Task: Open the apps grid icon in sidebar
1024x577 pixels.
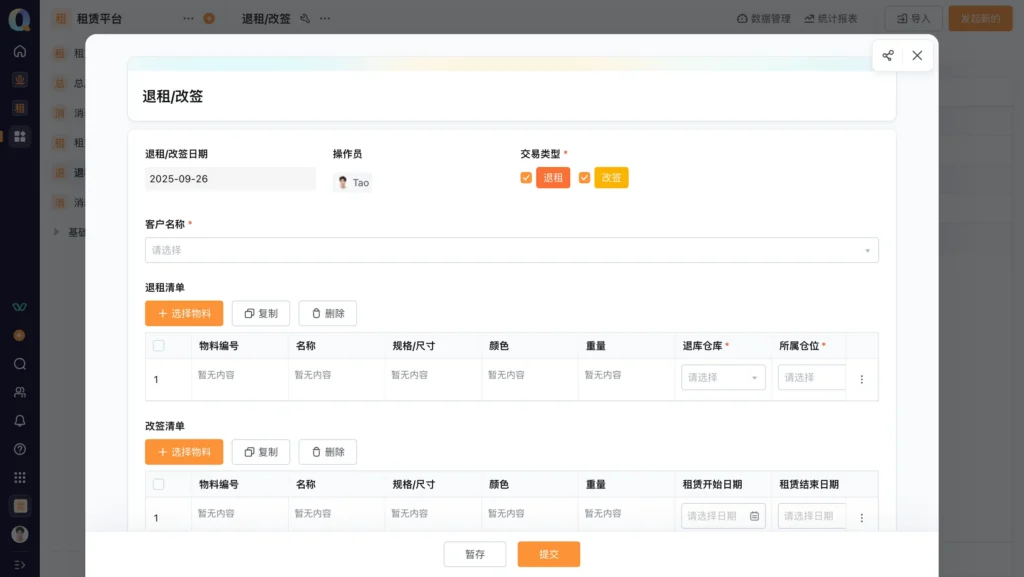Action: 20,477
